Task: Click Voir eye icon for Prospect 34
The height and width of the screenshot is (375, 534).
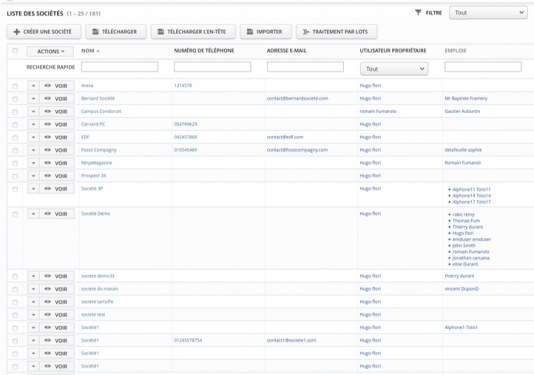Action: tap(47, 176)
